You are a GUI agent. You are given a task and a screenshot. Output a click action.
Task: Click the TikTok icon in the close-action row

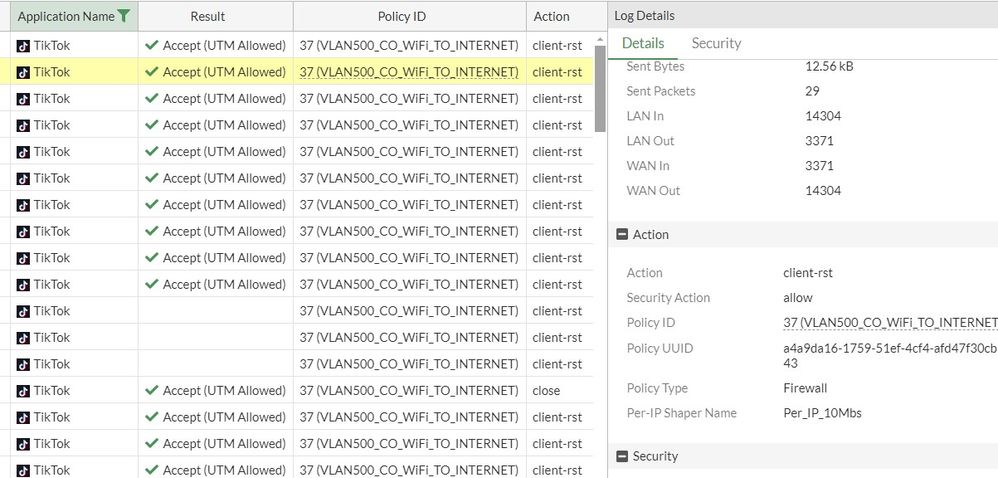pyautogui.click(x=24, y=391)
